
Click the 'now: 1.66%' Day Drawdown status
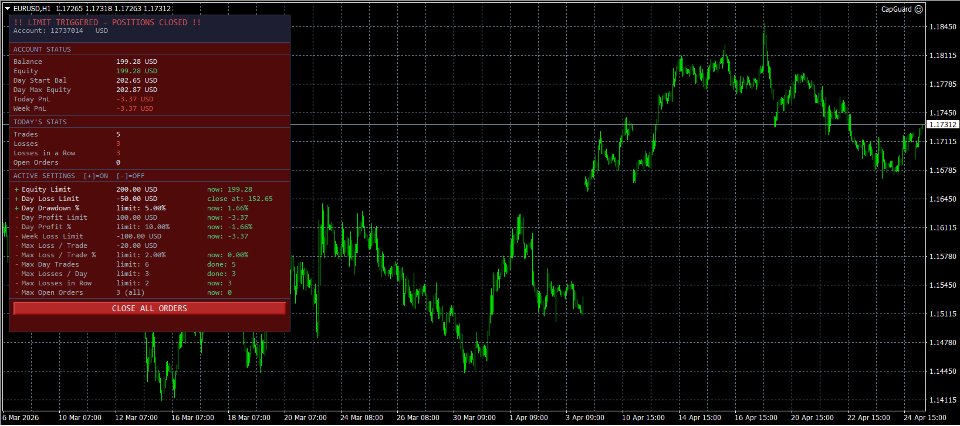tap(228, 208)
